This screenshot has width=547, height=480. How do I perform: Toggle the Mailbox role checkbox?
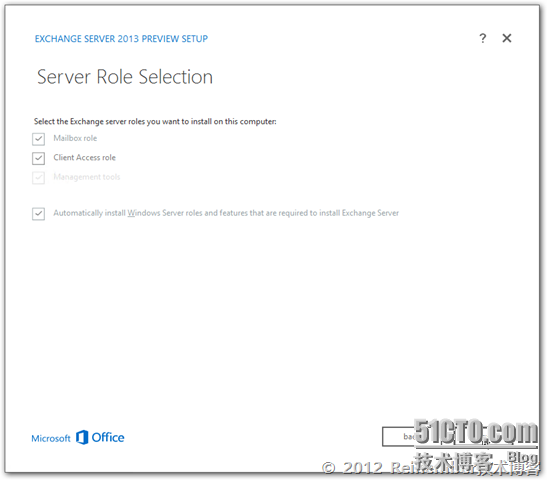(x=38, y=139)
